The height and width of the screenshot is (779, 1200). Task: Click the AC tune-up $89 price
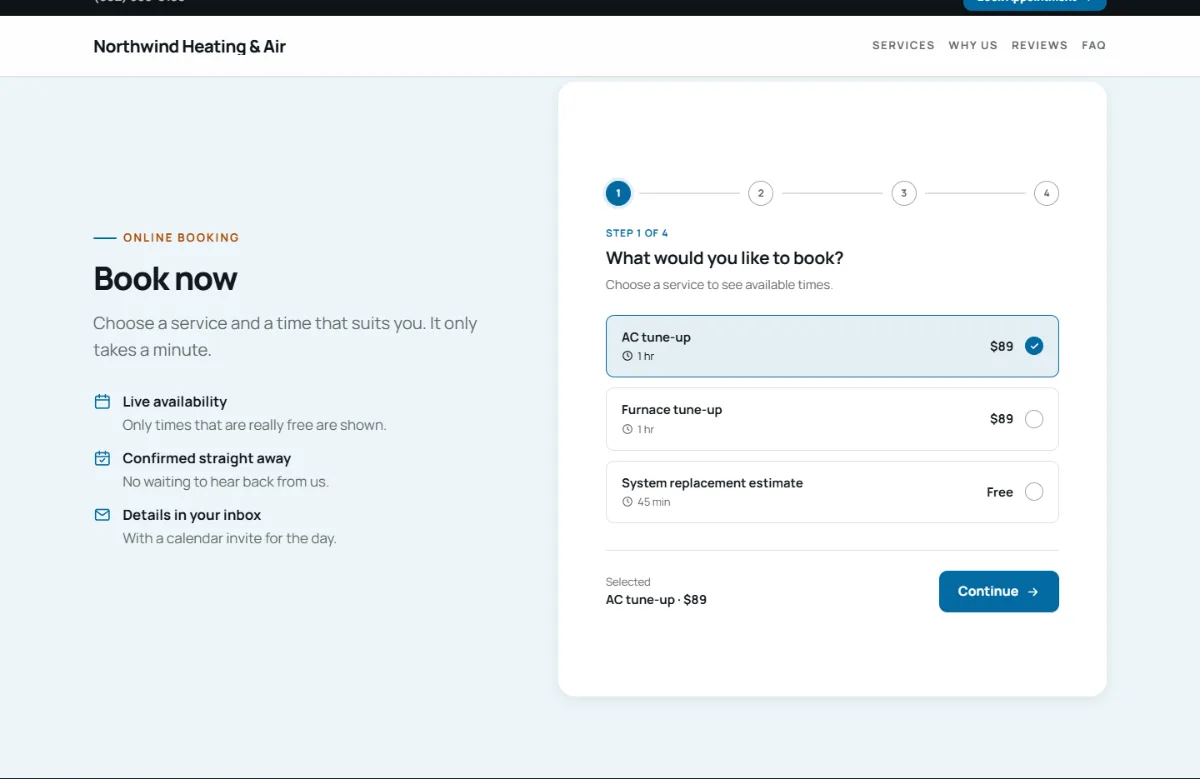coord(1002,346)
